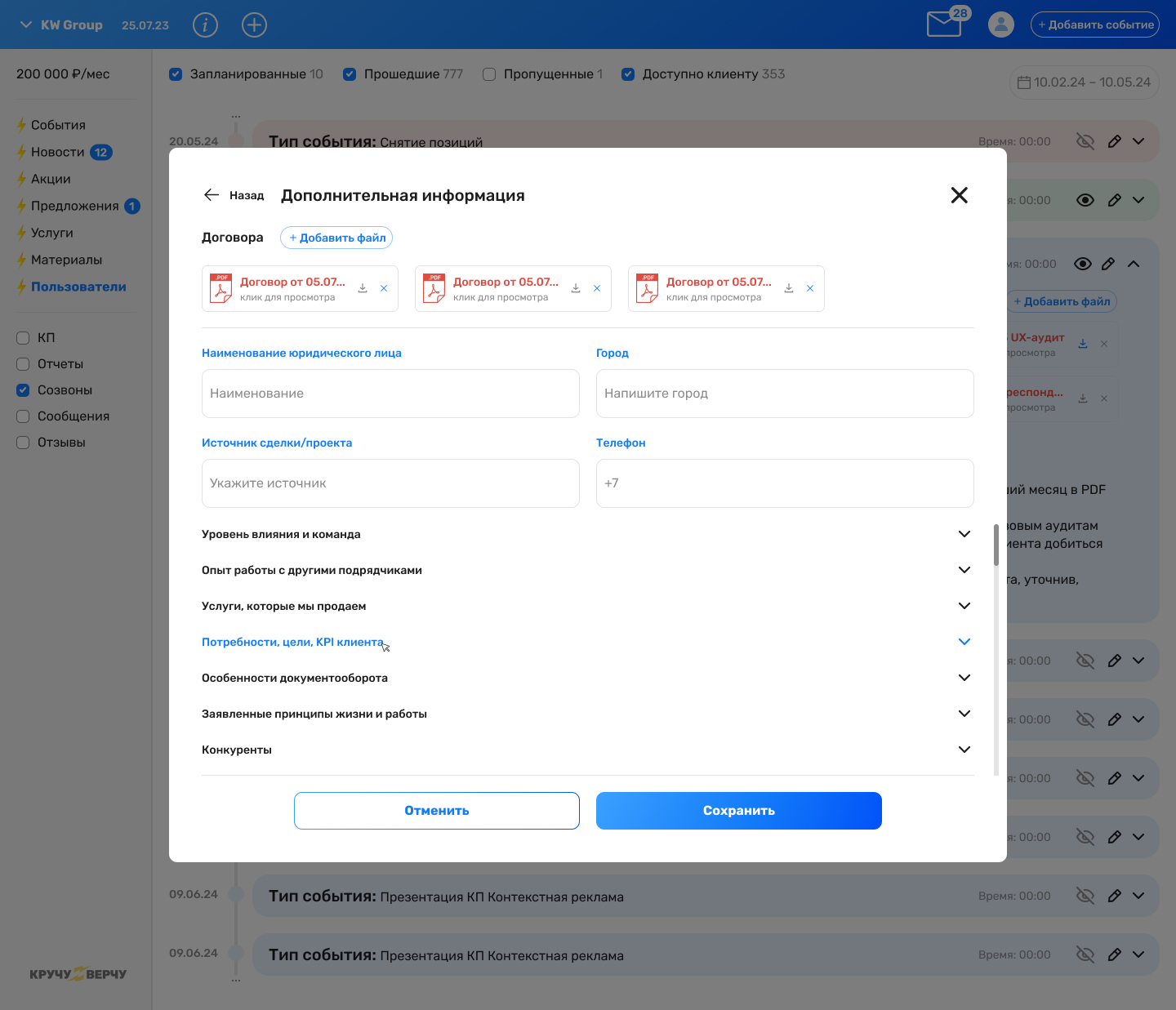Viewport: 1176px width, 1010px height.
Task: Click the Добавить файл button near Договора
Action: click(336, 238)
